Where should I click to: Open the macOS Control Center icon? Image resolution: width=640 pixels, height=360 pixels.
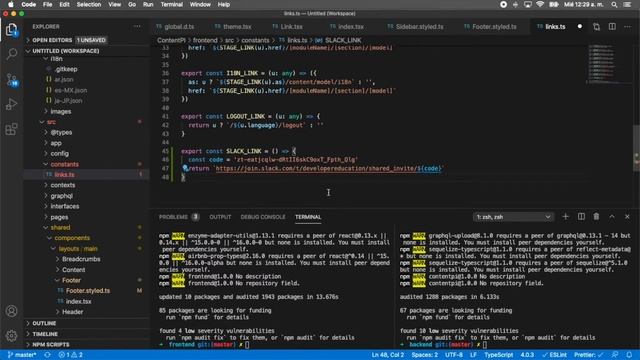627,4
